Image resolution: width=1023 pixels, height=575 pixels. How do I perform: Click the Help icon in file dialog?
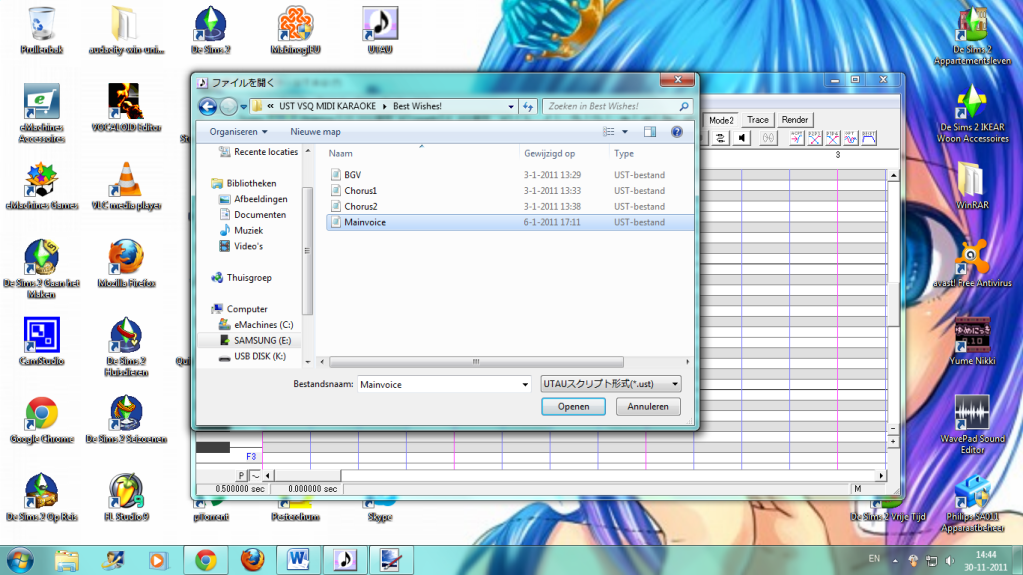[677, 132]
